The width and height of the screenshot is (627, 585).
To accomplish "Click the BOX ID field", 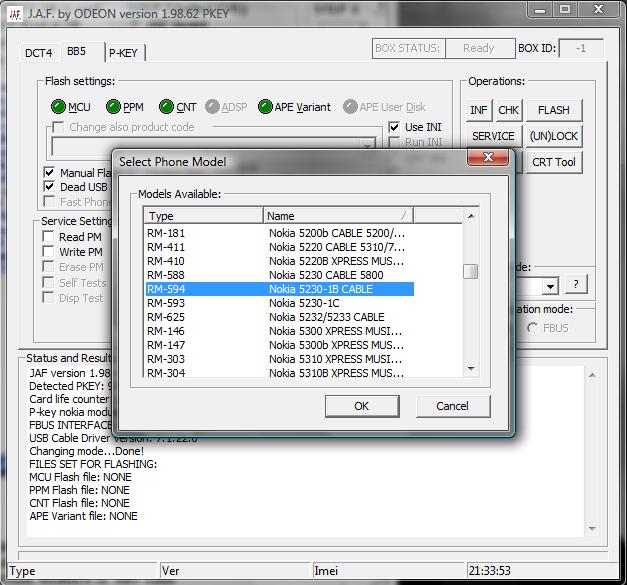I will pos(581,48).
